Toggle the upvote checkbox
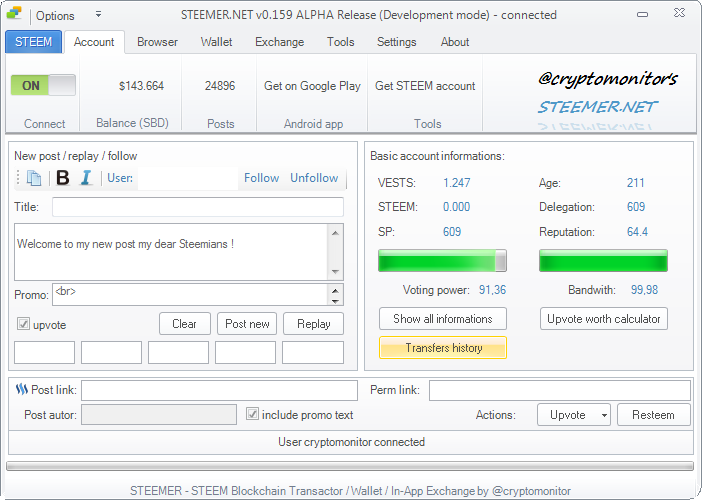Screen dimensions: 702x500 click(23, 324)
